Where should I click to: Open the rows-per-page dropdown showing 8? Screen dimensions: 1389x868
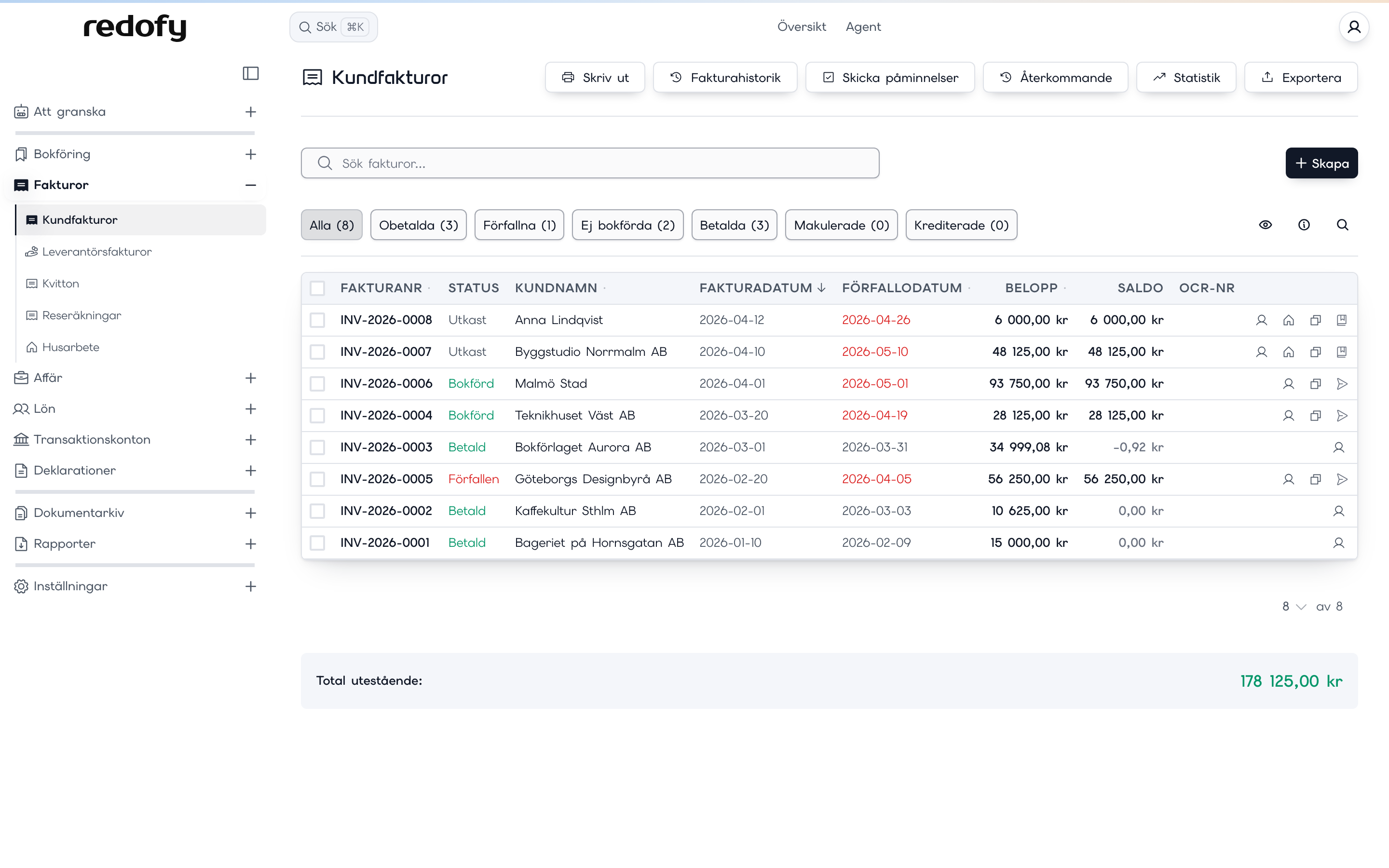[x=1294, y=607]
